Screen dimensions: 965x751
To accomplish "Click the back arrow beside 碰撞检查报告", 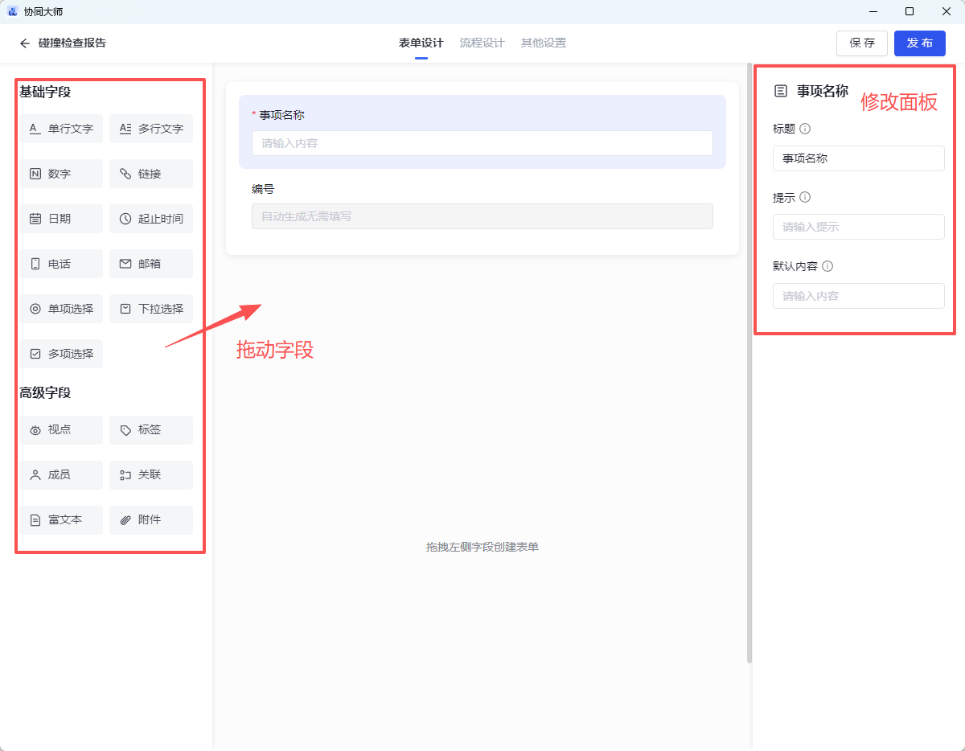I will point(25,43).
